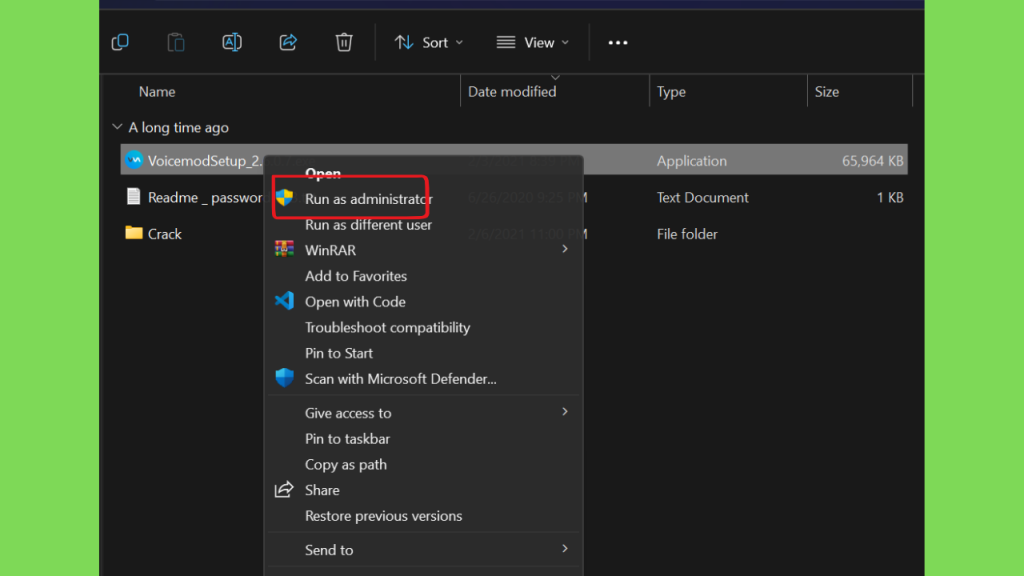Click the Crack folder icon
1024x576 pixels.
click(x=134, y=232)
